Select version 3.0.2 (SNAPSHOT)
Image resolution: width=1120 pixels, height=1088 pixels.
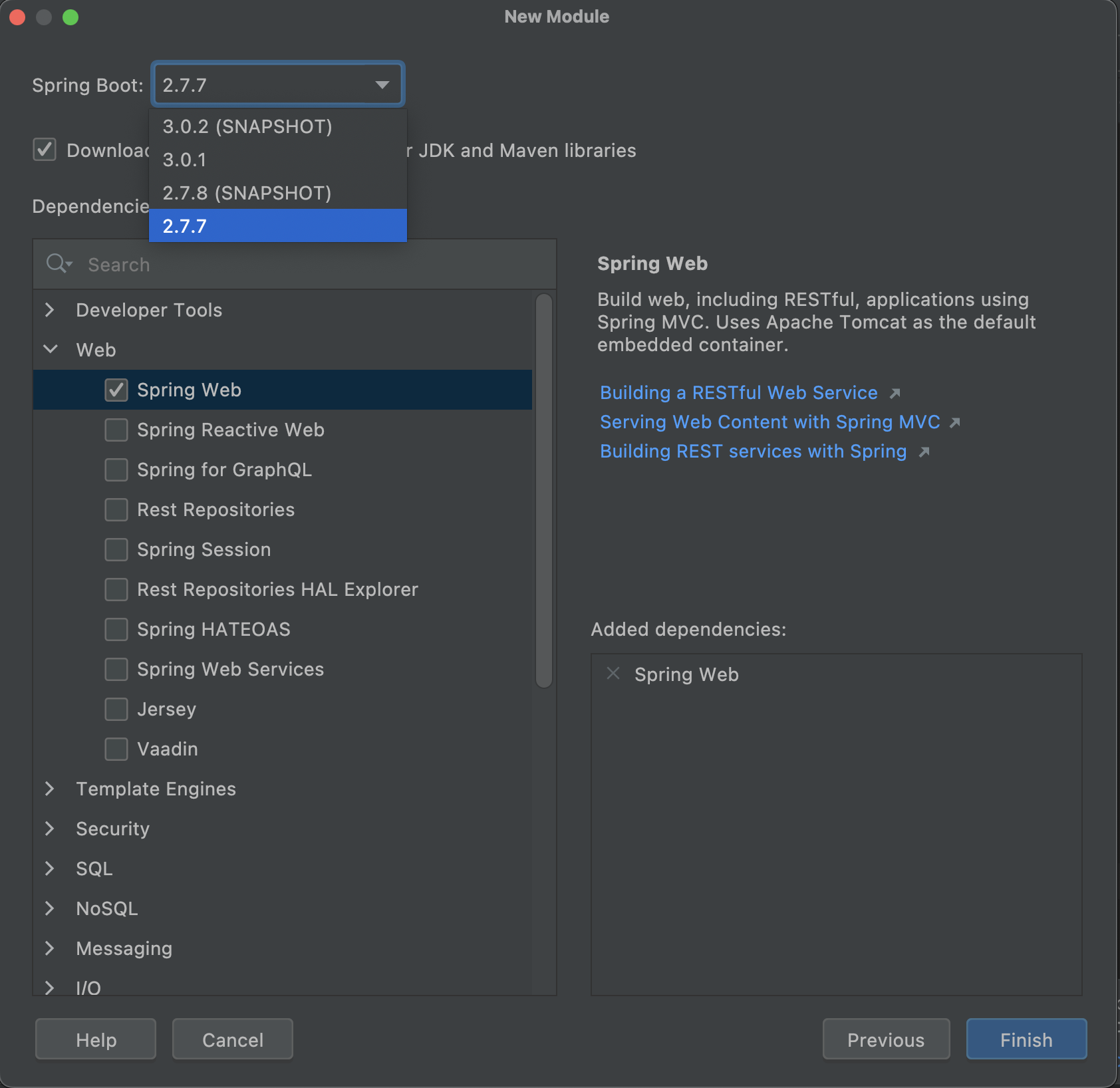278,126
